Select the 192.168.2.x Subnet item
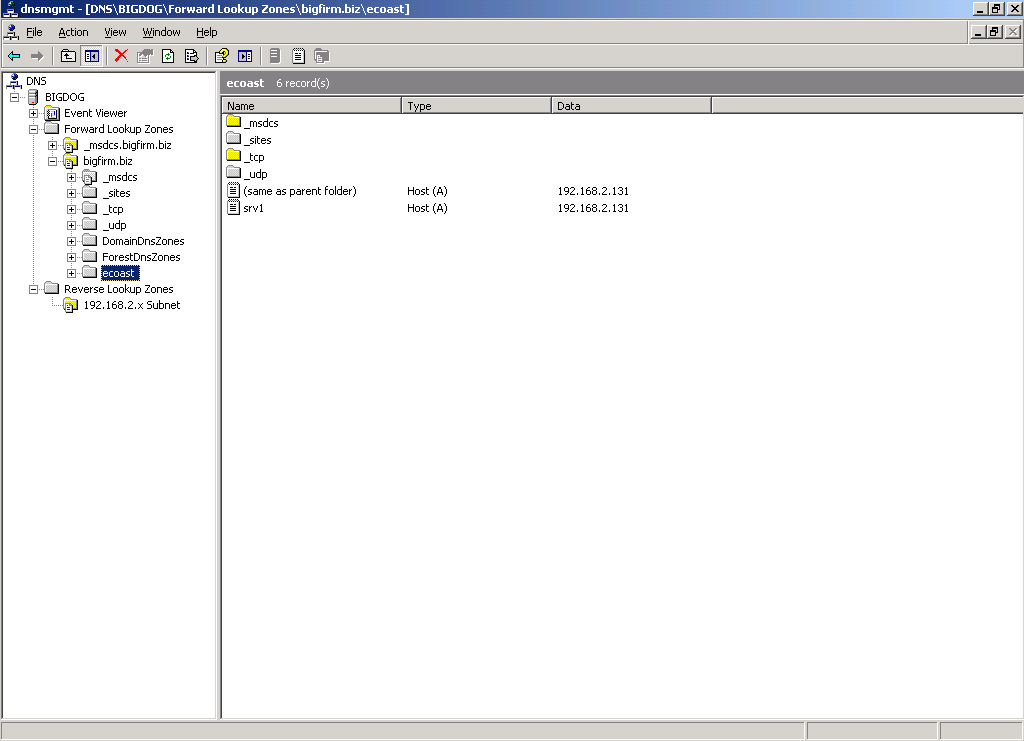 coord(131,305)
